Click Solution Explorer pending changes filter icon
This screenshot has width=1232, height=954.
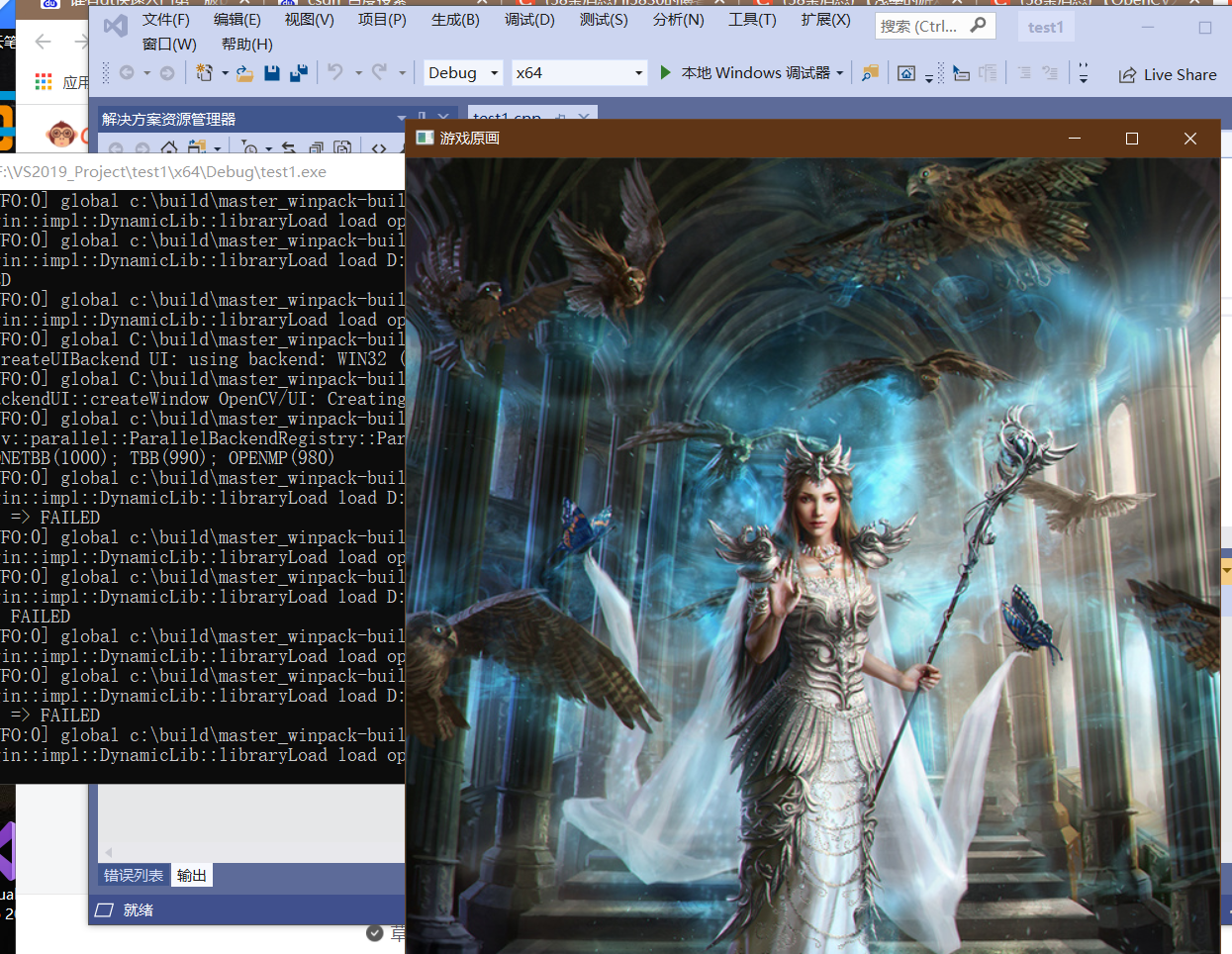pos(249,148)
